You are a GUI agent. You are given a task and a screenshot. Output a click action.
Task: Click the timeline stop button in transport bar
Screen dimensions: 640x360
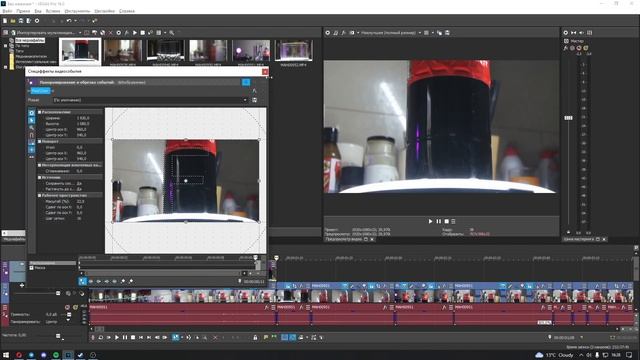[x=133, y=338]
